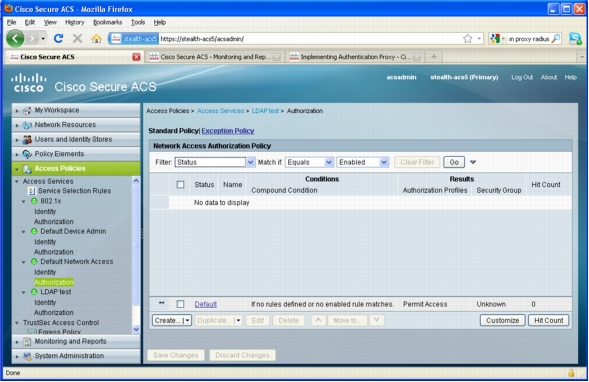Collapse the Default Network Access node

point(24,262)
